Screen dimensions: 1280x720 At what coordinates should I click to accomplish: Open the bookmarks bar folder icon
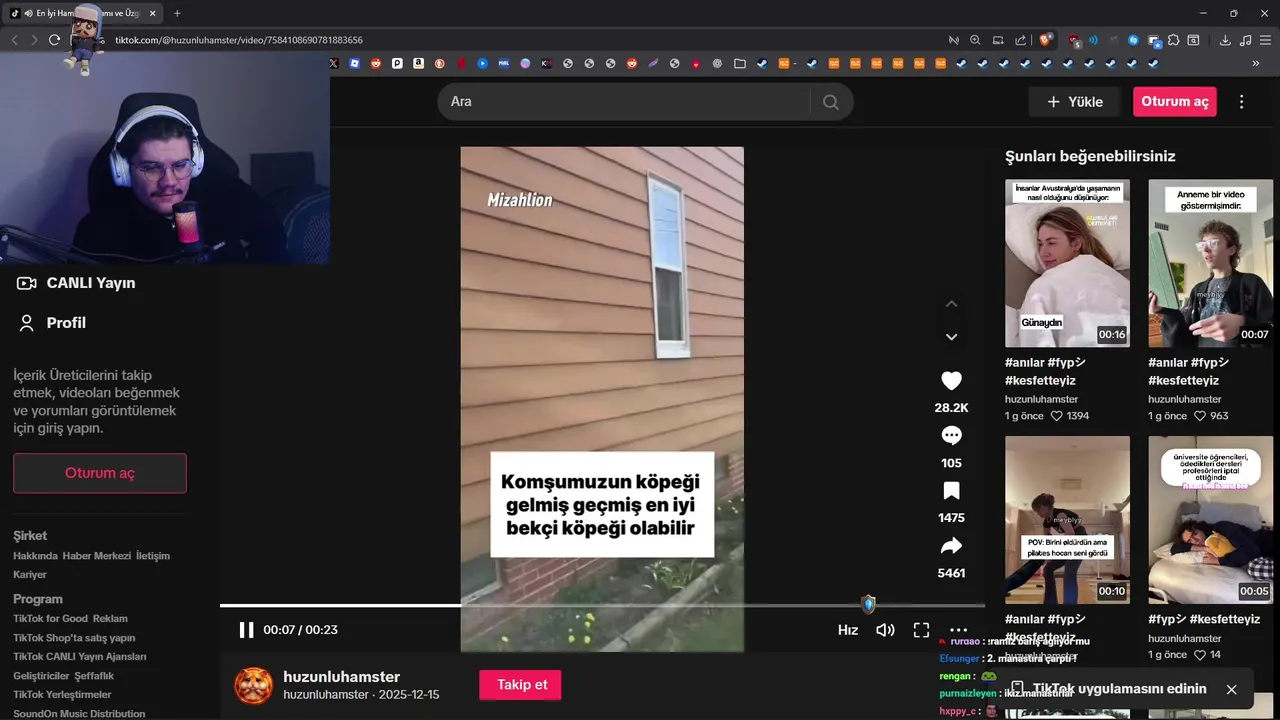(x=740, y=63)
